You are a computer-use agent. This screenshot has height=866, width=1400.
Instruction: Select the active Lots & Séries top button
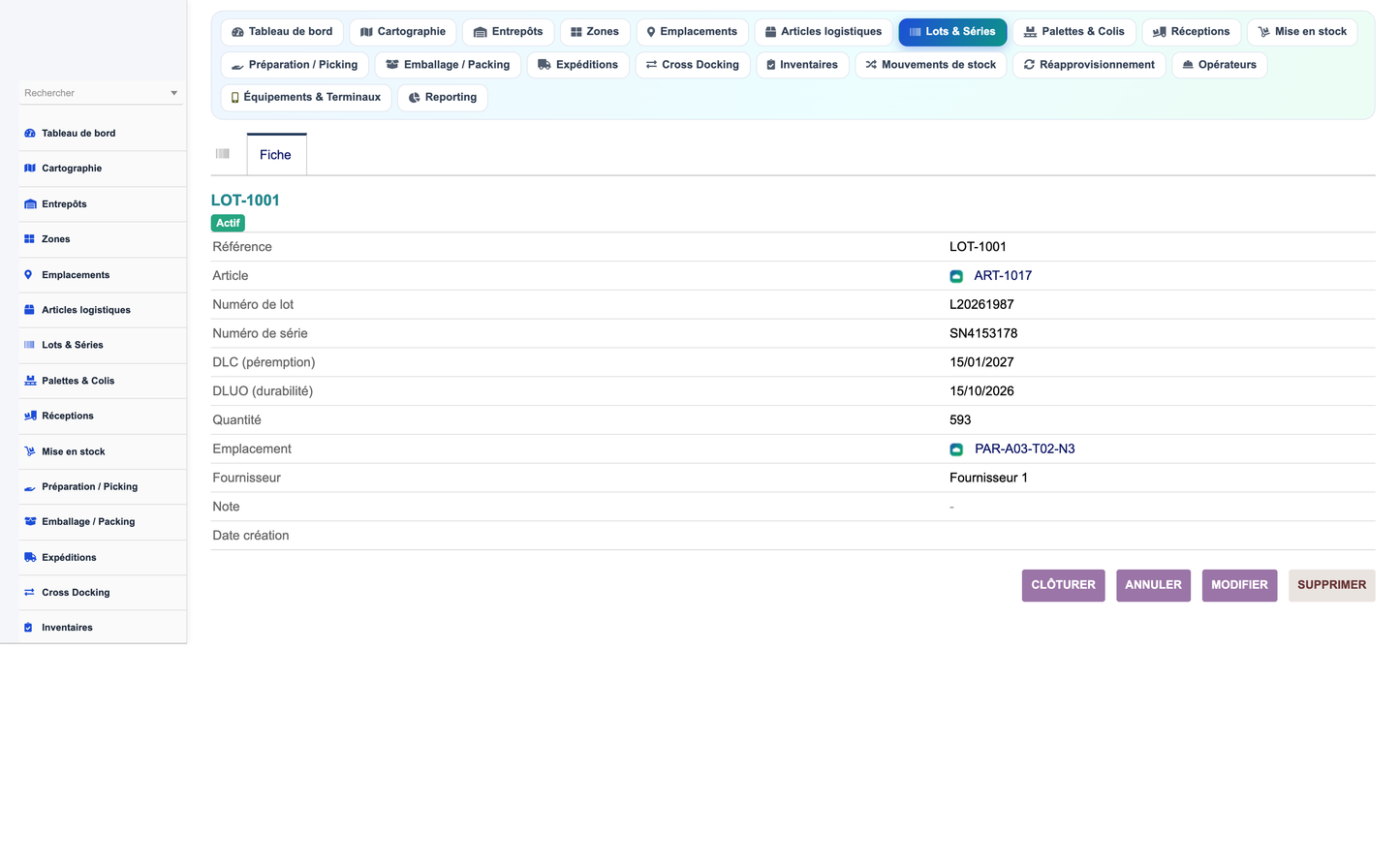click(x=952, y=32)
